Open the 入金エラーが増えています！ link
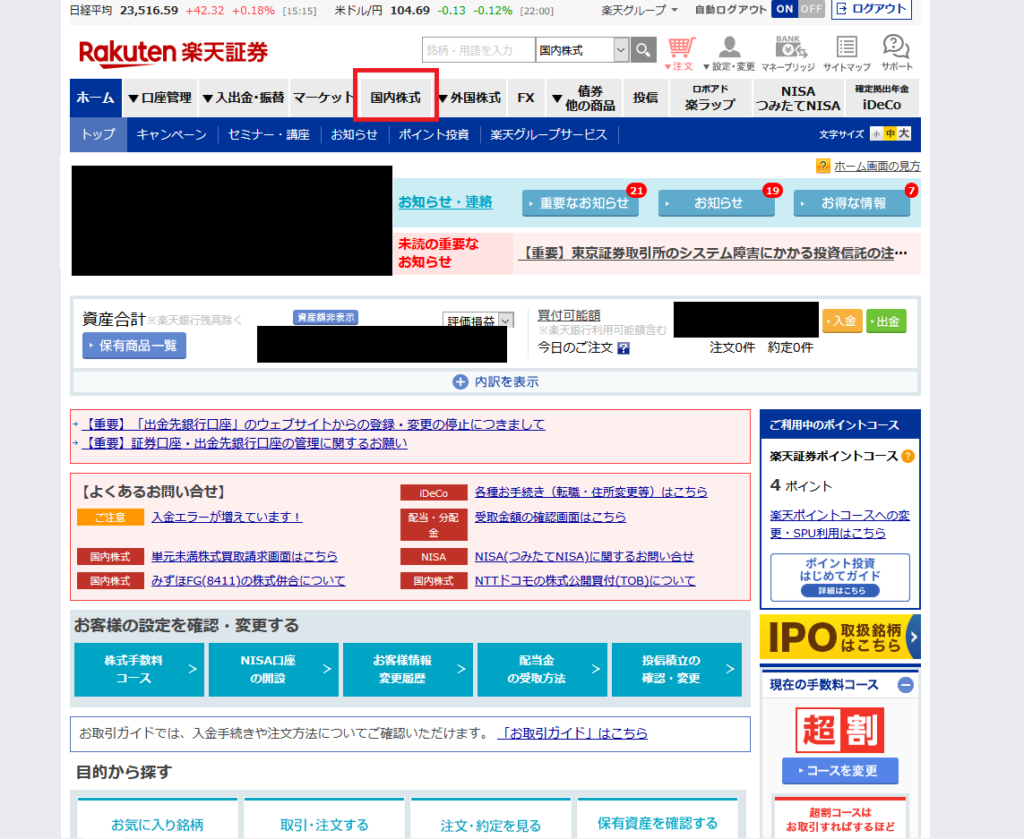1024x839 pixels. 227,517
